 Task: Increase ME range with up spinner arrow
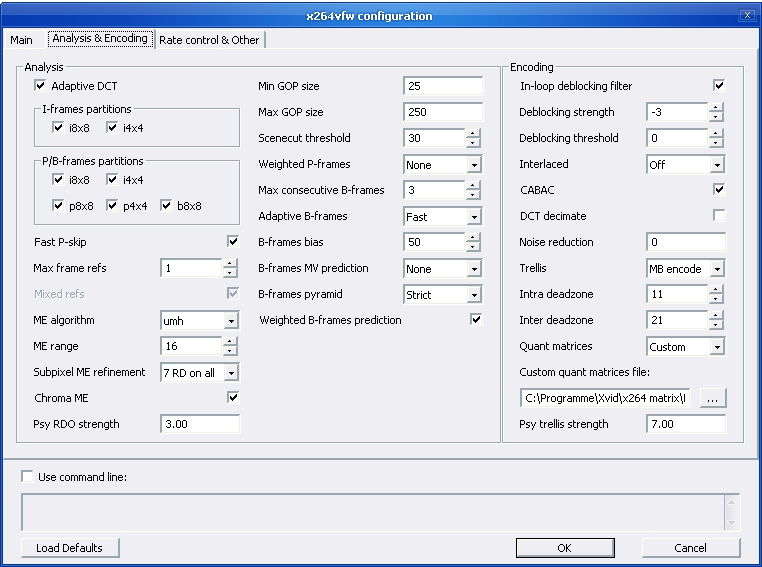point(230,341)
